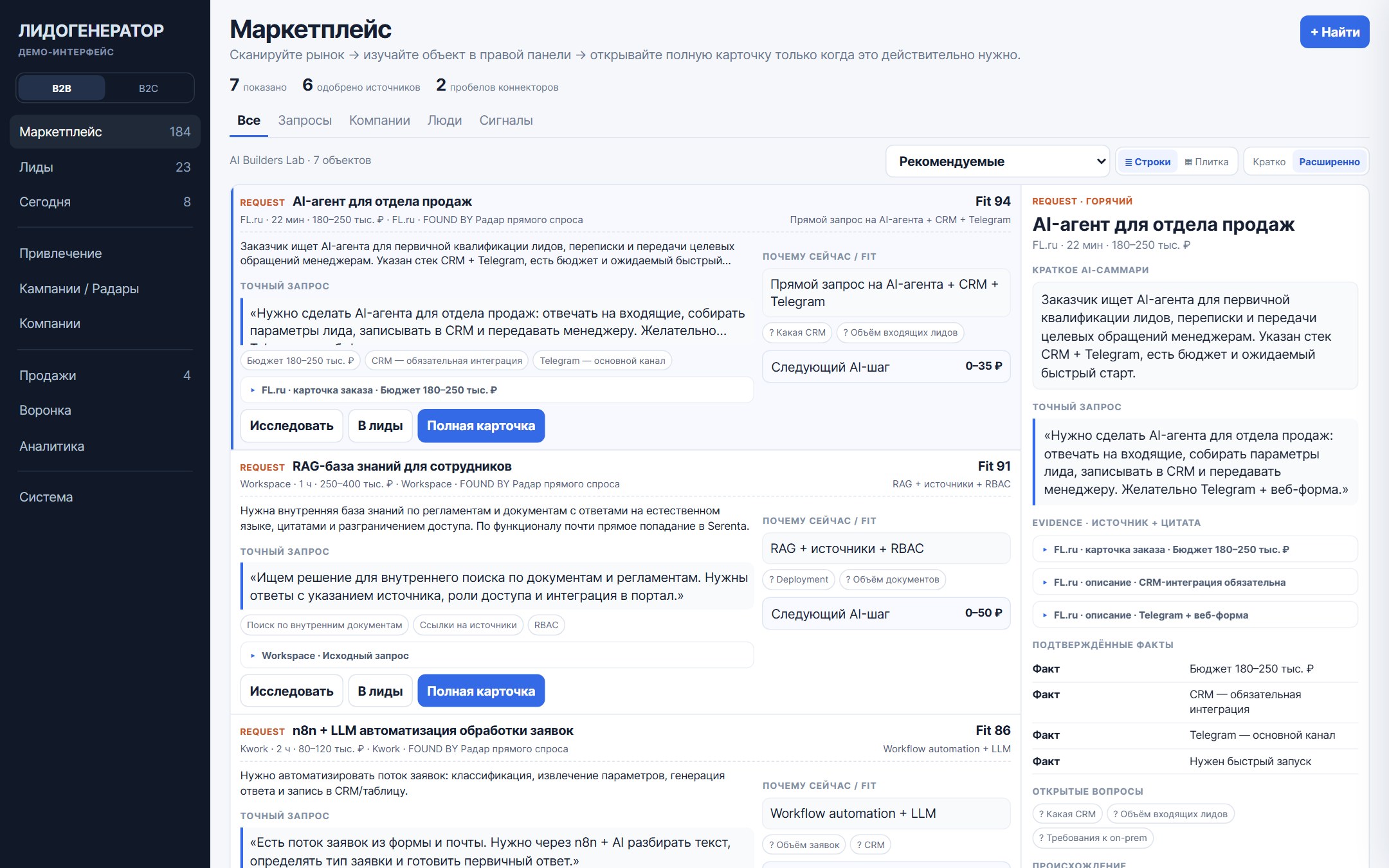The width and height of the screenshot is (1389, 868).
Task: Switch segment to B2C
Action: coord(149,88)
